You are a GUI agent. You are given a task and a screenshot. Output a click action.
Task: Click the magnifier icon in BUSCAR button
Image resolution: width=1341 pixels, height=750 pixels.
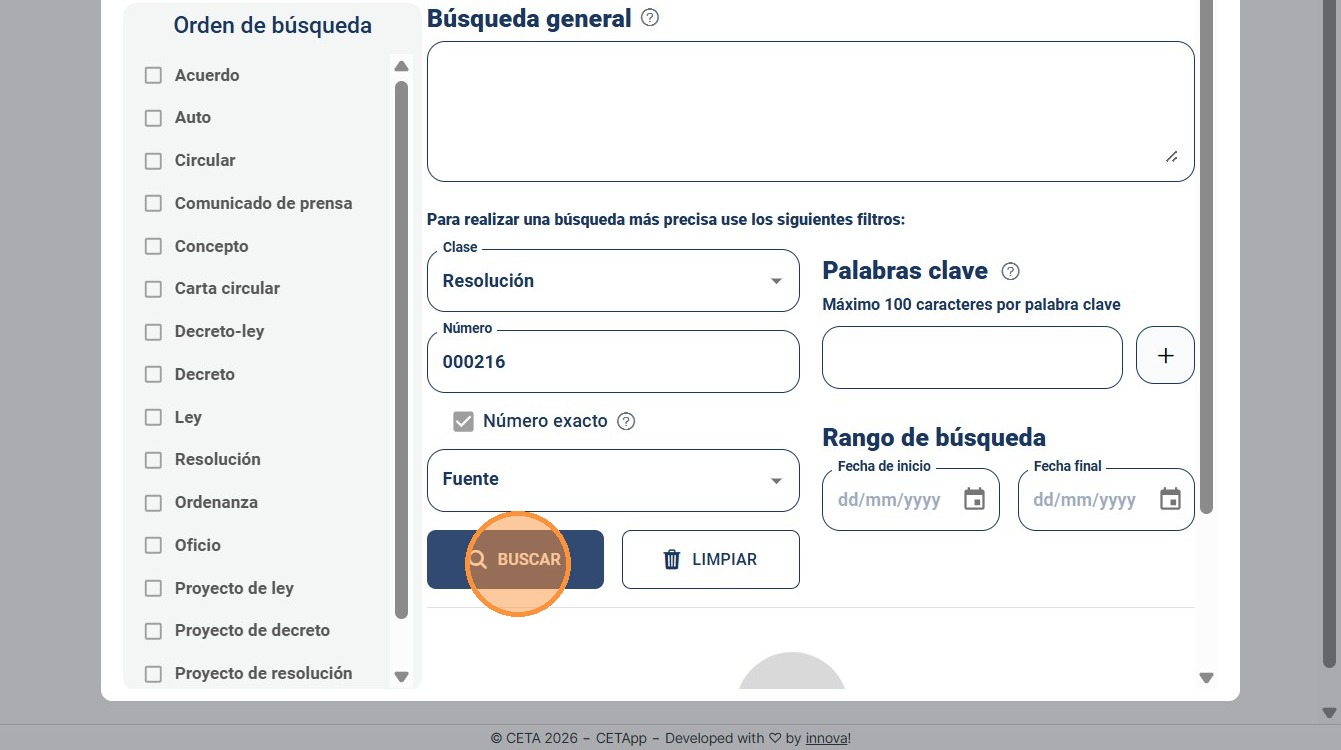tap(478, 559)
